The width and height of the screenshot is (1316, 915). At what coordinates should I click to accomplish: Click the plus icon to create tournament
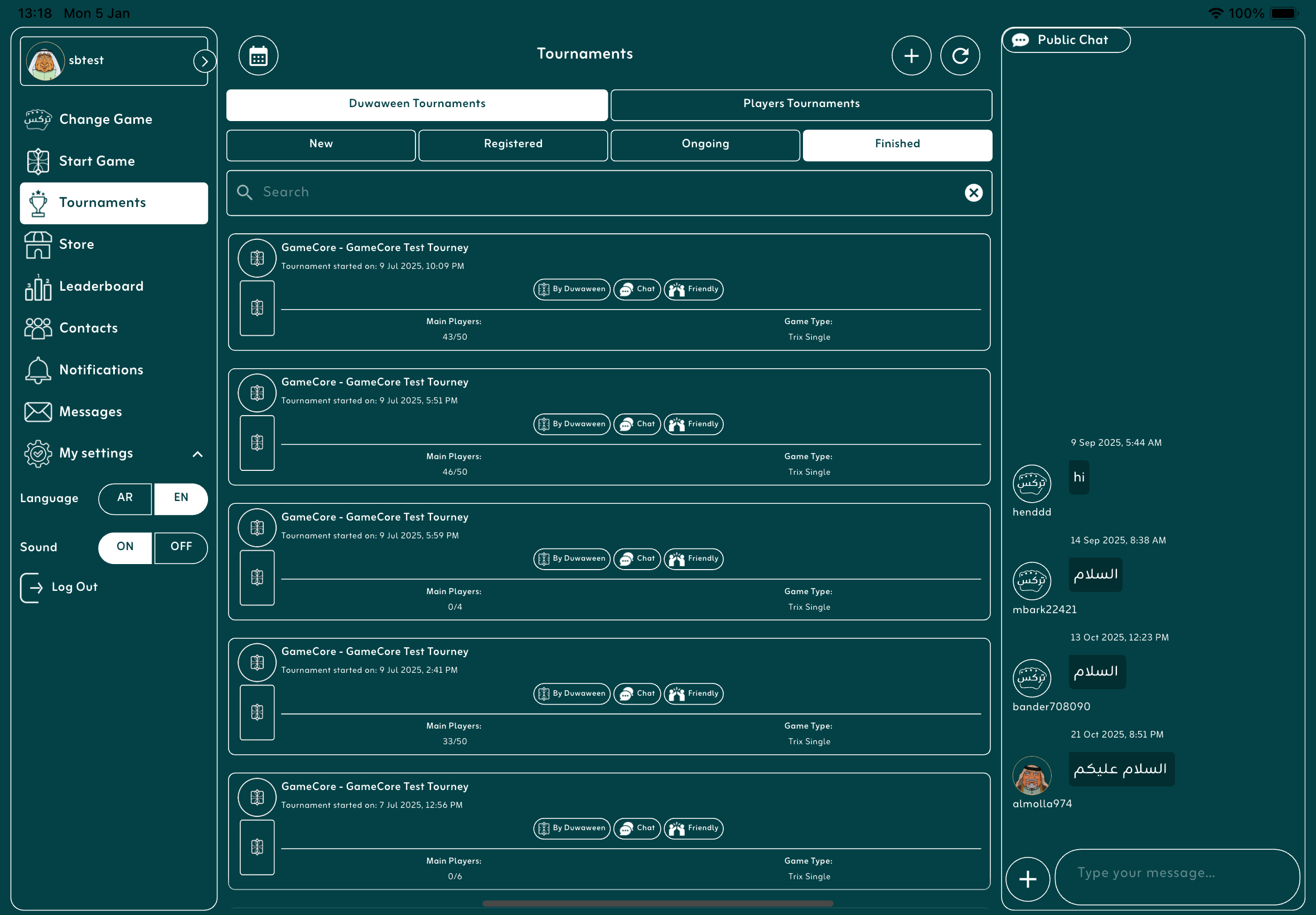(911, 56)
